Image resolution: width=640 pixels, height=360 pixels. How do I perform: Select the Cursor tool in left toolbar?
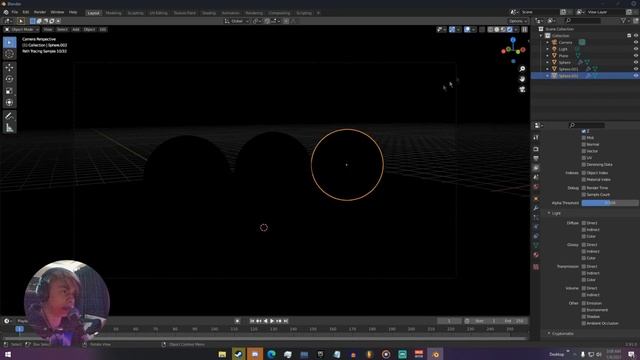coord(9,54)
